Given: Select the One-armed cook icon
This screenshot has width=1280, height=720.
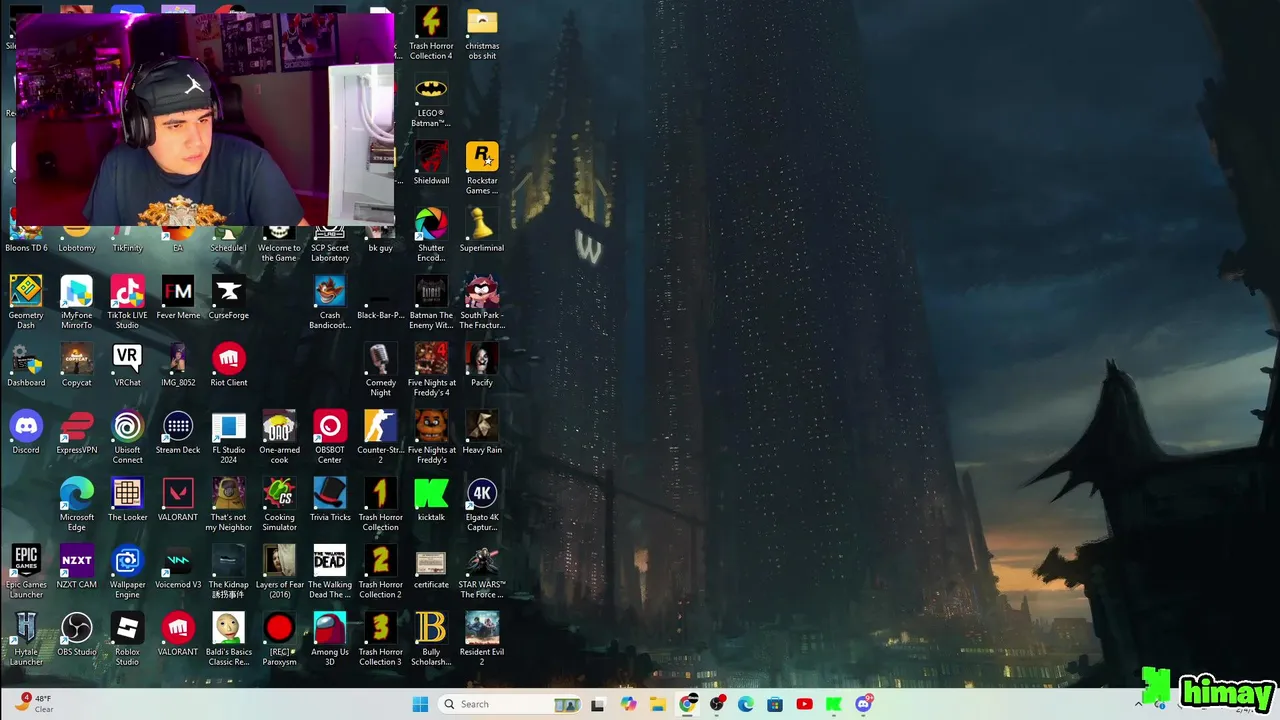Looking at the screenshot, I should tap(279, 436).
